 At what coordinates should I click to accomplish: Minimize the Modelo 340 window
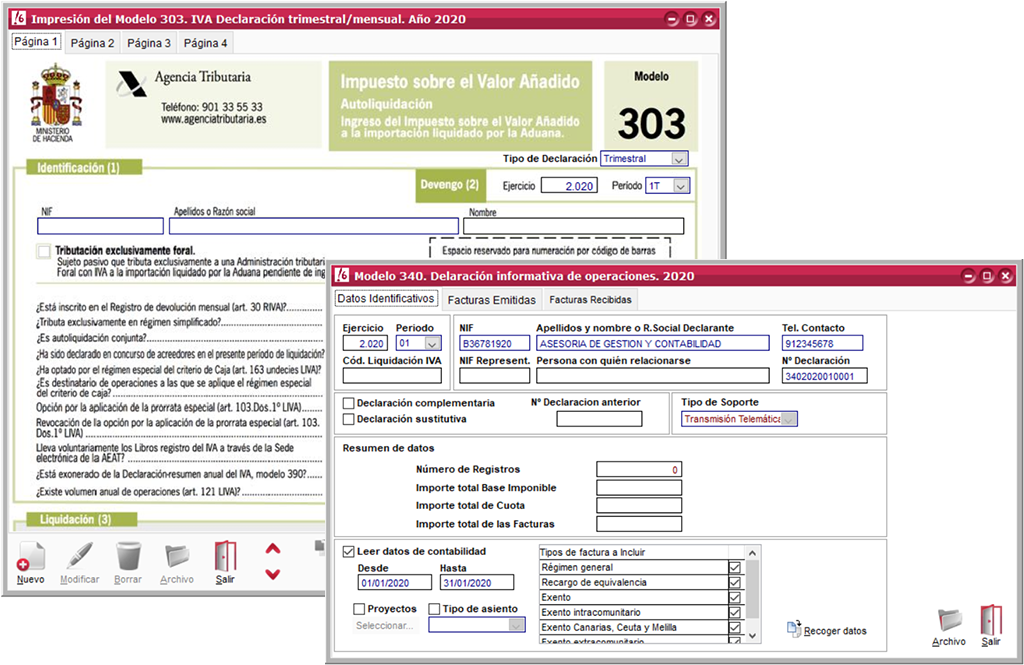tap(969, 276)
